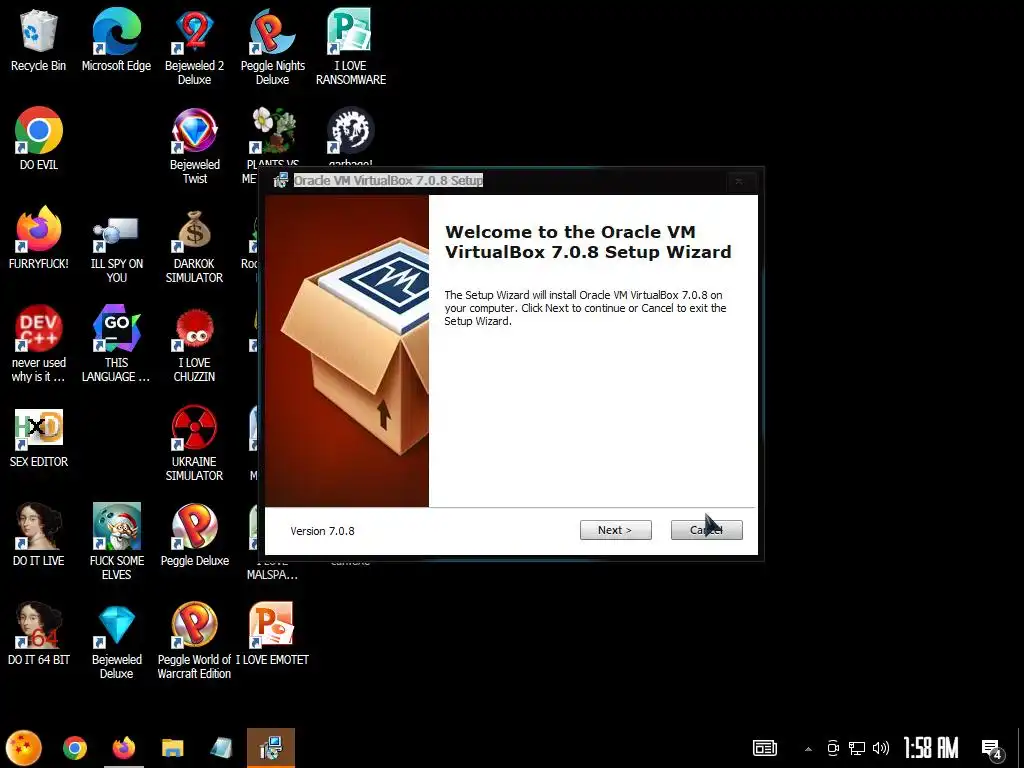Screen dimensions: 1024x768
Task: Select the Plants vs Zombies flower shortcut
Action: pyautogui.click(x=273, y=131)
